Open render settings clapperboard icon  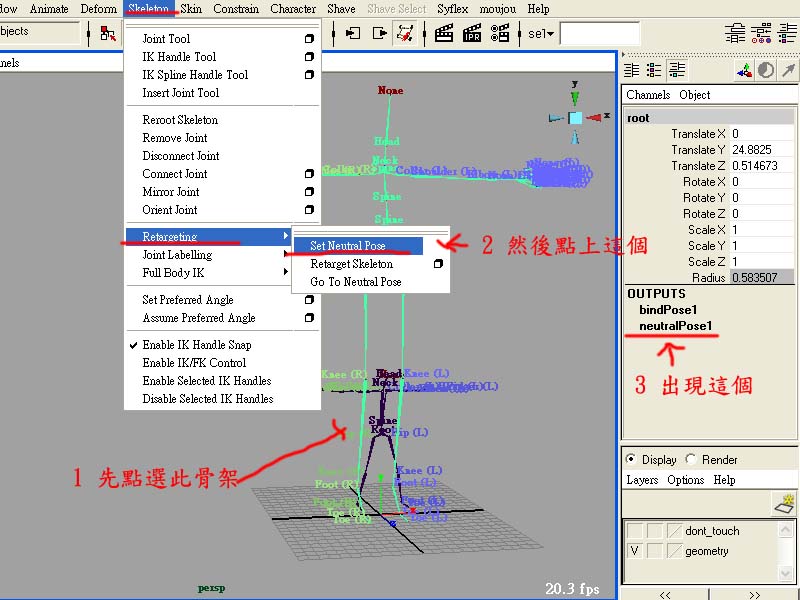click(499, 34)
